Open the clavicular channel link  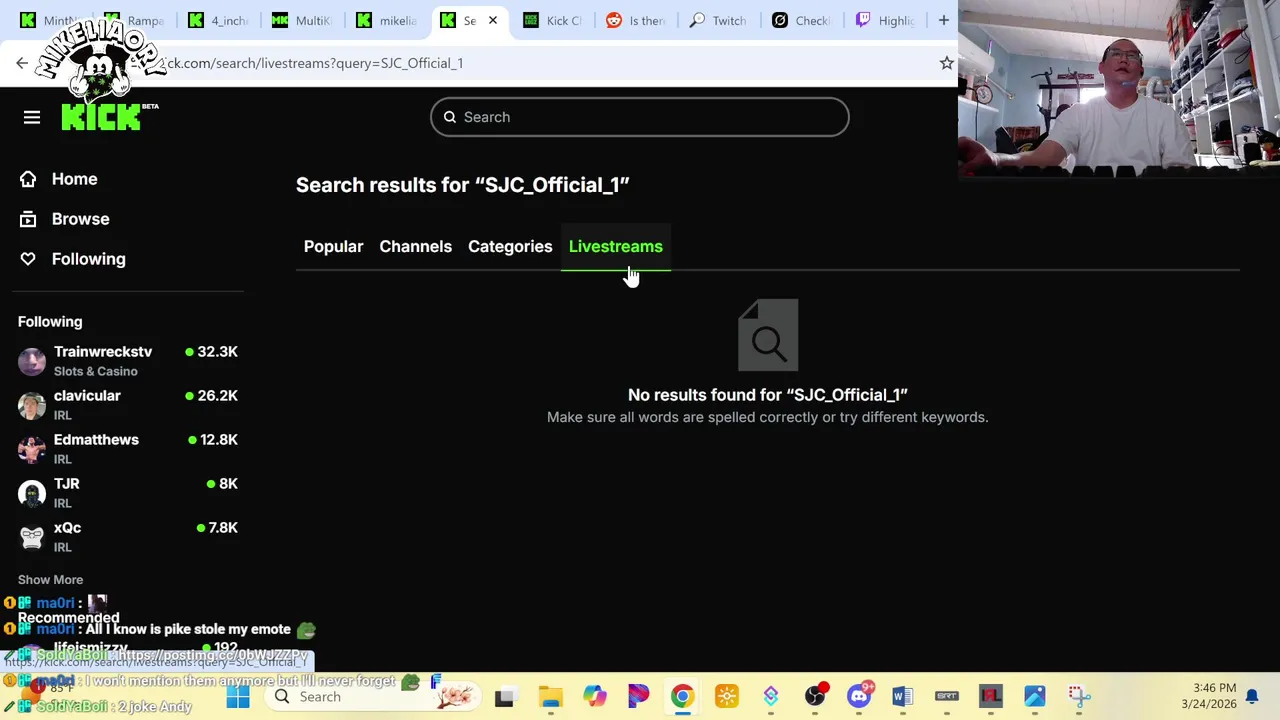coord(87,396)
